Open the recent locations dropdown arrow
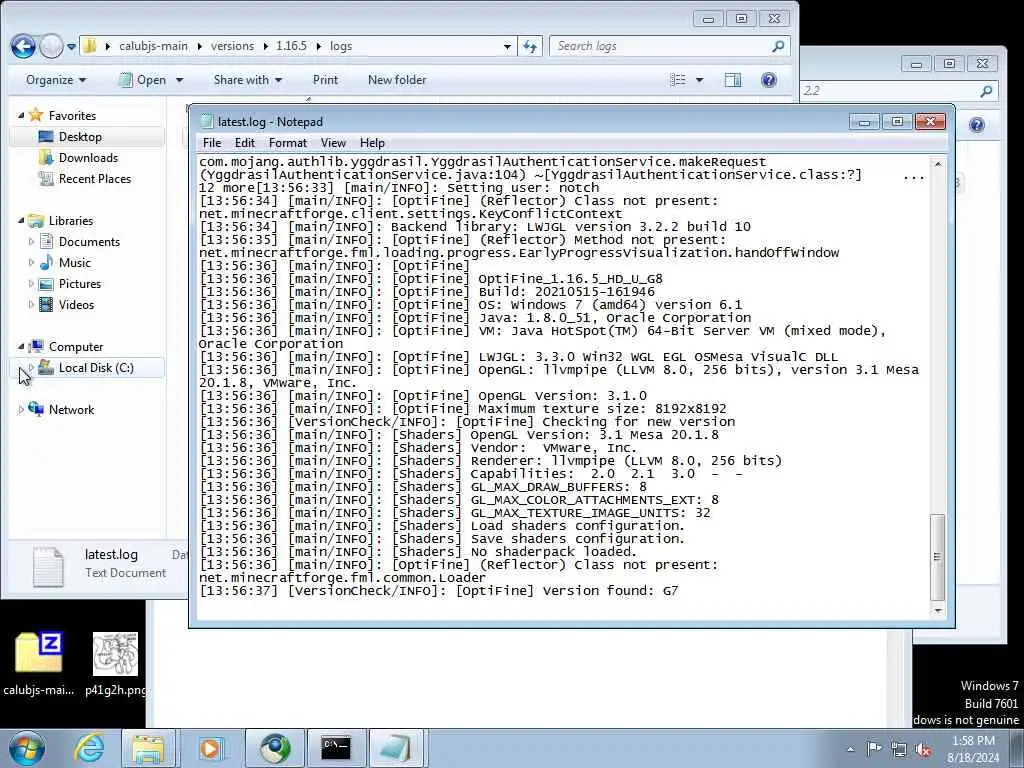The width and height of the screenshot is (1024, 768). tap(71, 47)
